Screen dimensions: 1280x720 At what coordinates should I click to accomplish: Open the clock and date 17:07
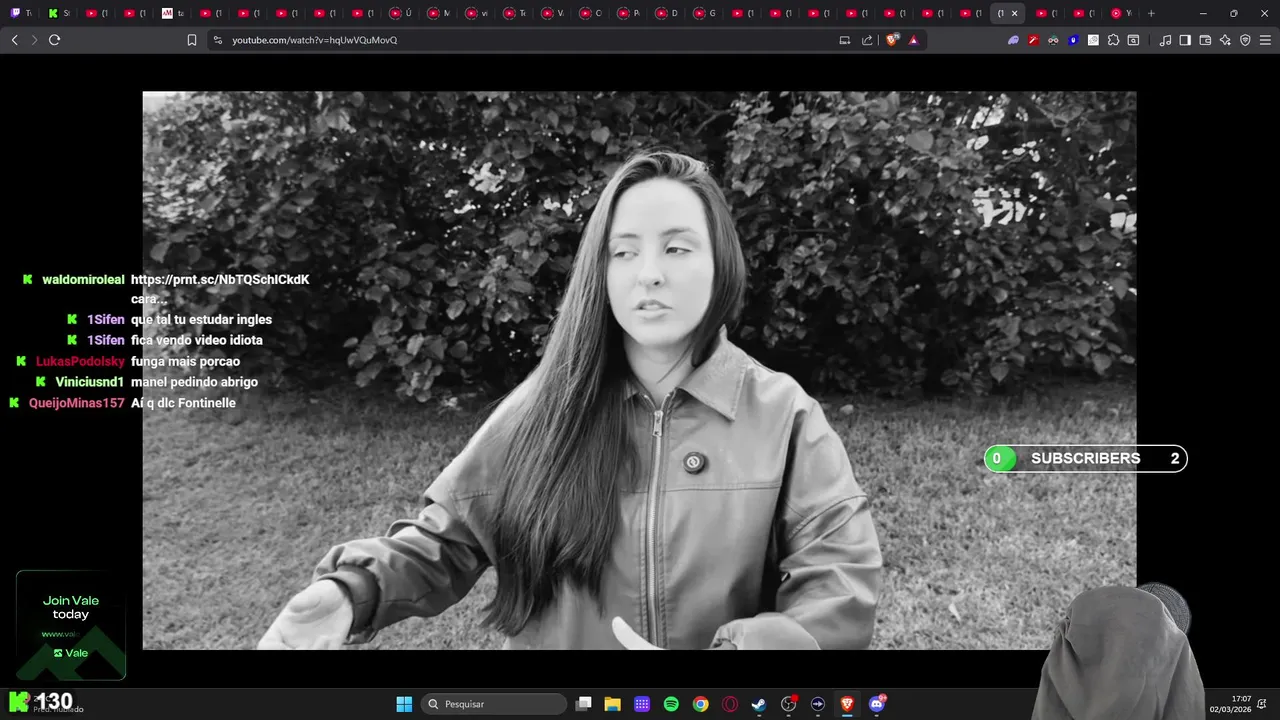click(1231, 704)
